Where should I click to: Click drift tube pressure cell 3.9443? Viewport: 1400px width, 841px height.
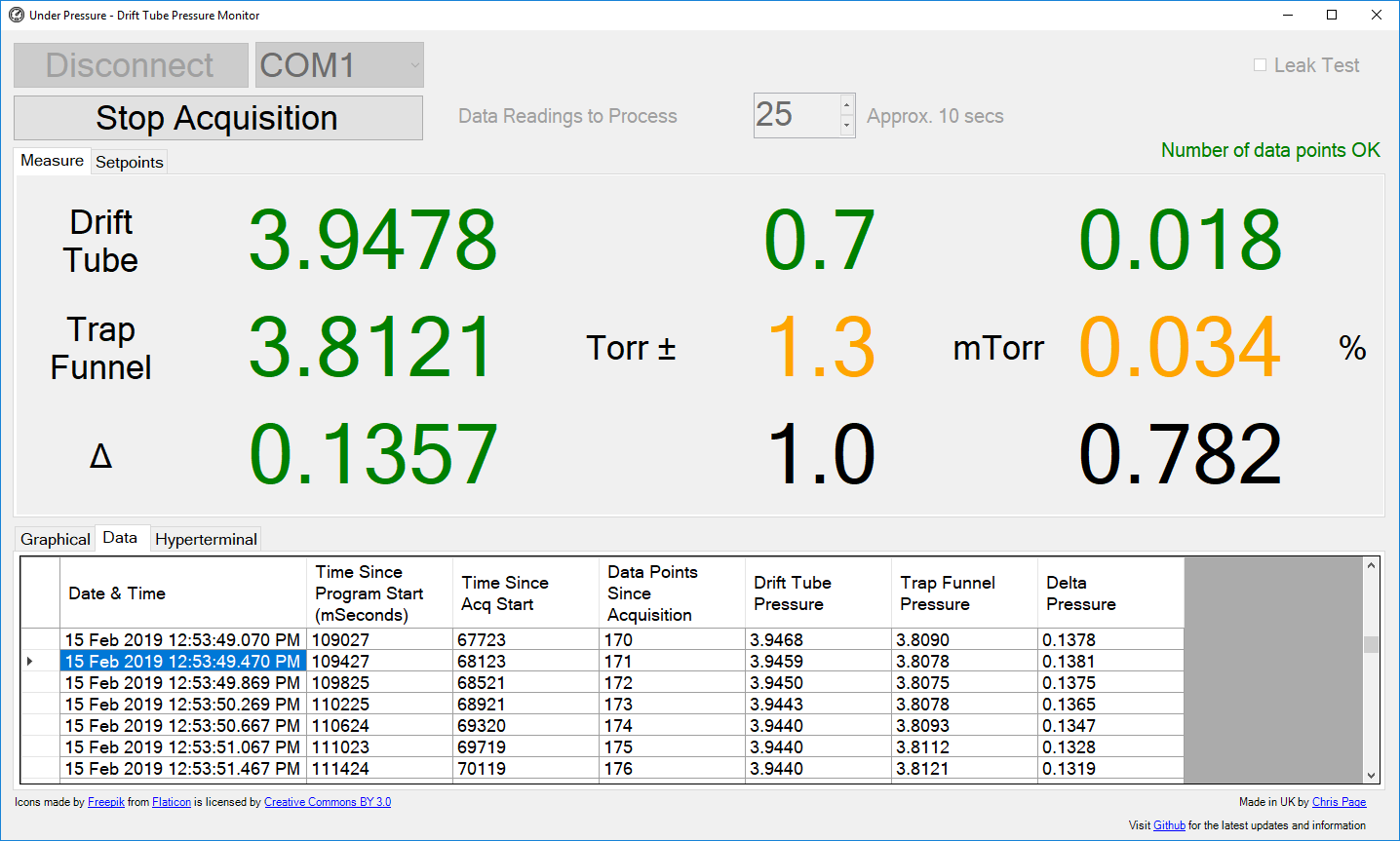pos(819,704)
